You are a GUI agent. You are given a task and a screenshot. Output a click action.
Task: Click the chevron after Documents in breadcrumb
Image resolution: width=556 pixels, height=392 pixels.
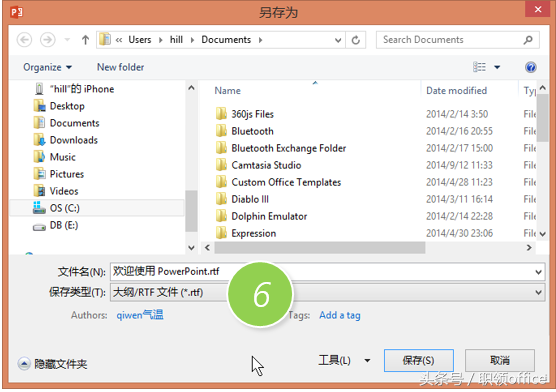point(260,40)
